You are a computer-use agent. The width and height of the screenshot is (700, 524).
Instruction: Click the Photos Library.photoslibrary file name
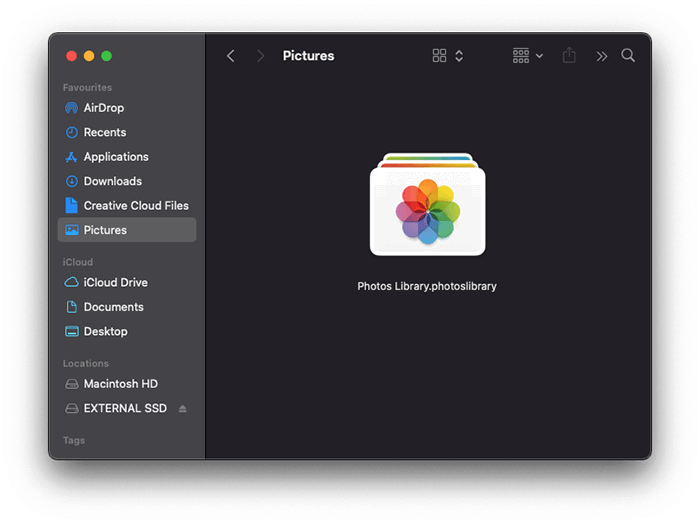click(x=427, y=286)
